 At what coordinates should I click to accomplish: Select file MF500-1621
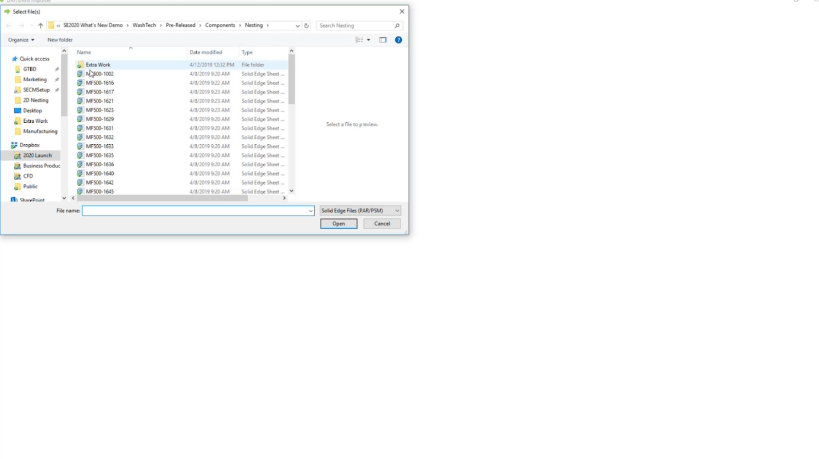[100, 101]
